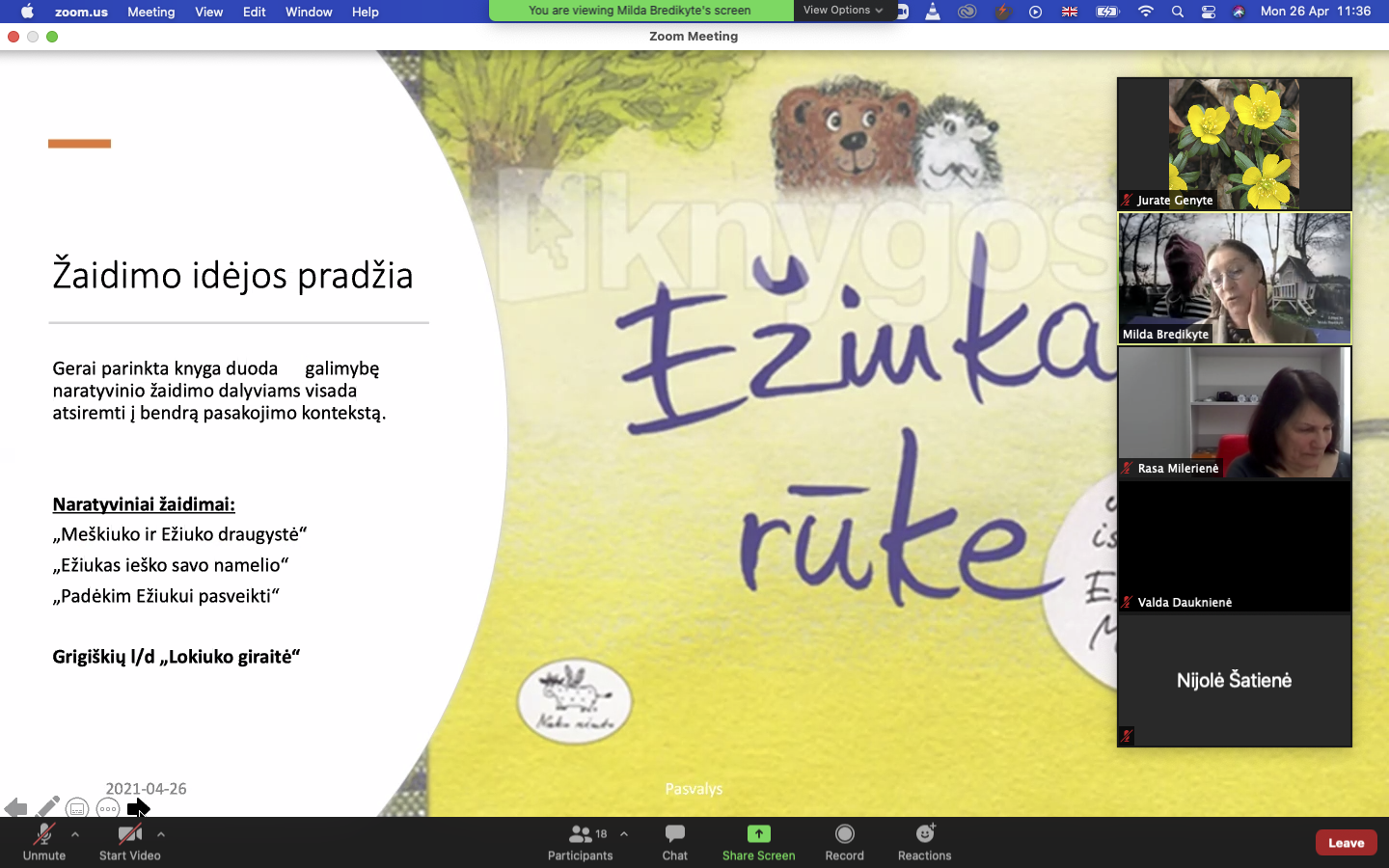Open the Meeting menu
The image size is (1389, 868).
[151, 12]
